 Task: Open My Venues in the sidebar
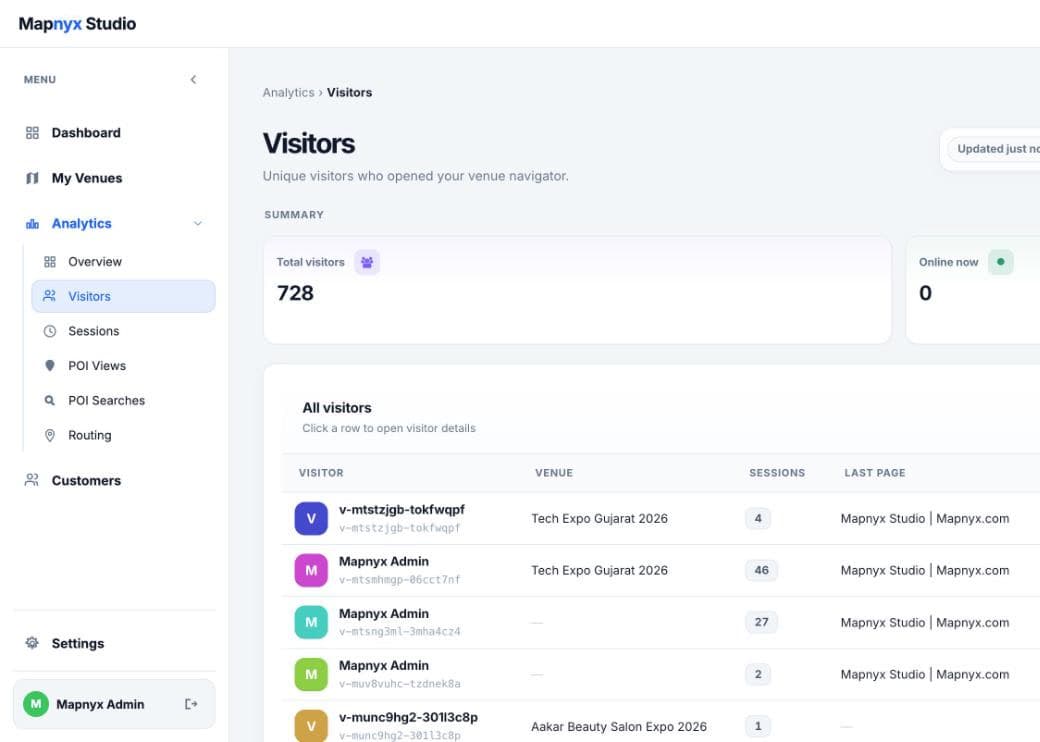[x=87, y=178]
